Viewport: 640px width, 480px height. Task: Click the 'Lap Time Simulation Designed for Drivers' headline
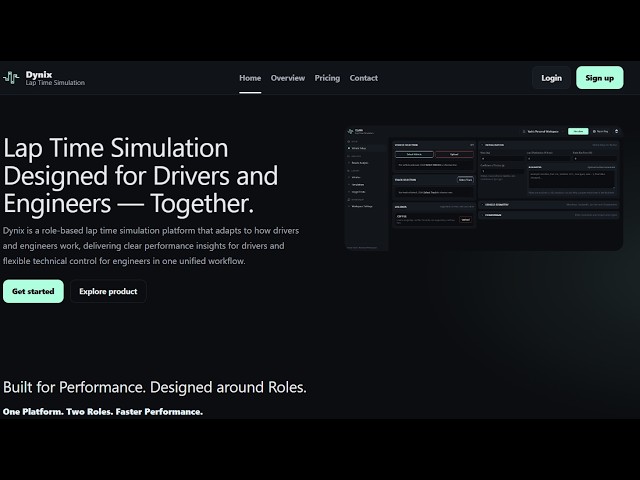tap(141, 176)
